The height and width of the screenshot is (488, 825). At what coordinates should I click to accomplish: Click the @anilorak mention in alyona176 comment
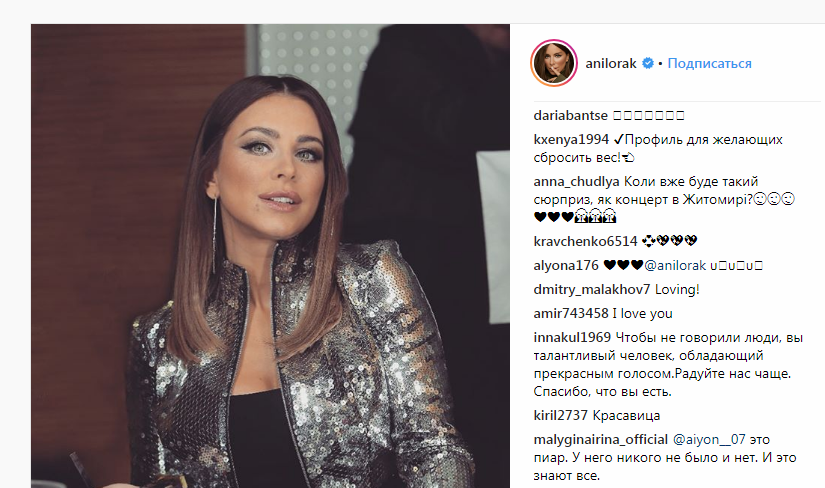pyautogui.click(x=675, y=265)
